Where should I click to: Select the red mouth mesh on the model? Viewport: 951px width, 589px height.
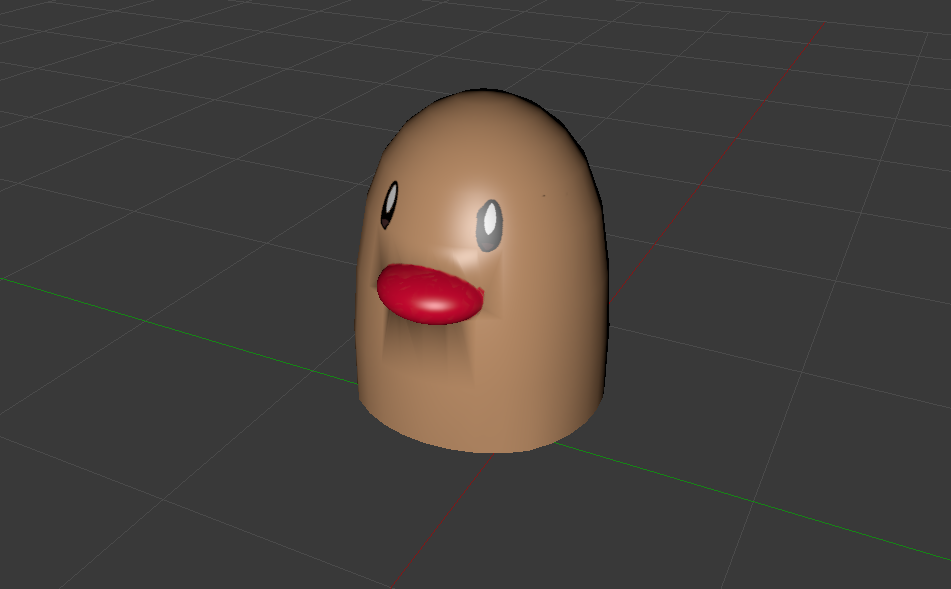click(429, 294)
